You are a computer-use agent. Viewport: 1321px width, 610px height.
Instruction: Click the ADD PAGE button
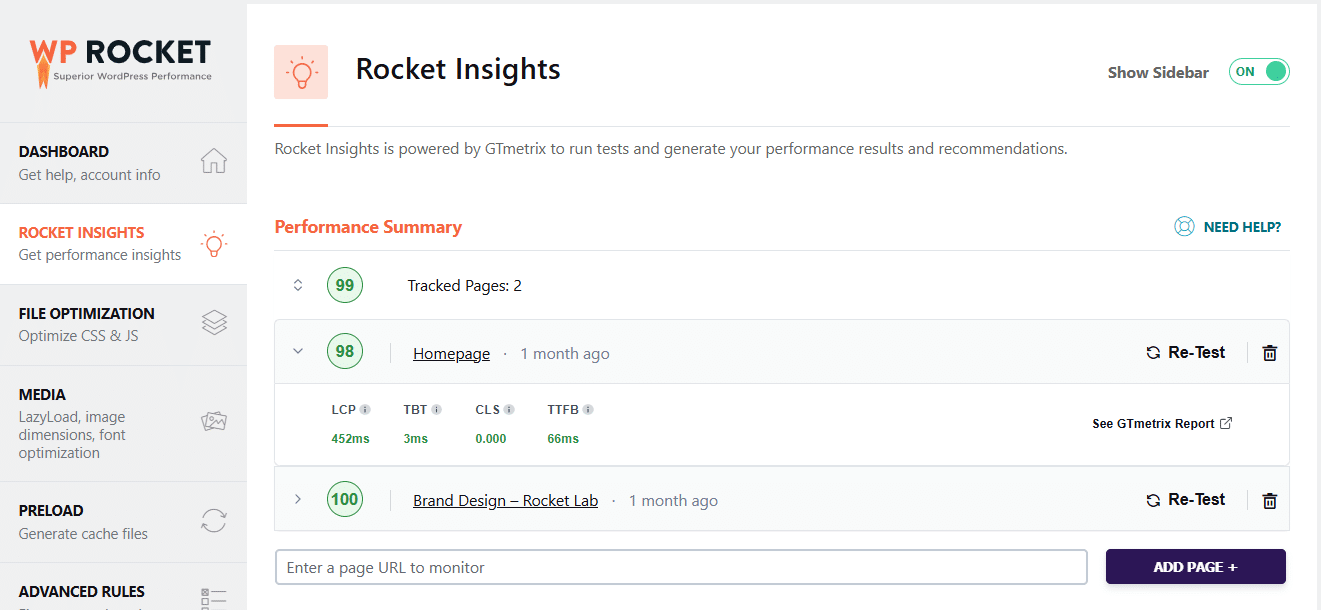point(1195,566)
